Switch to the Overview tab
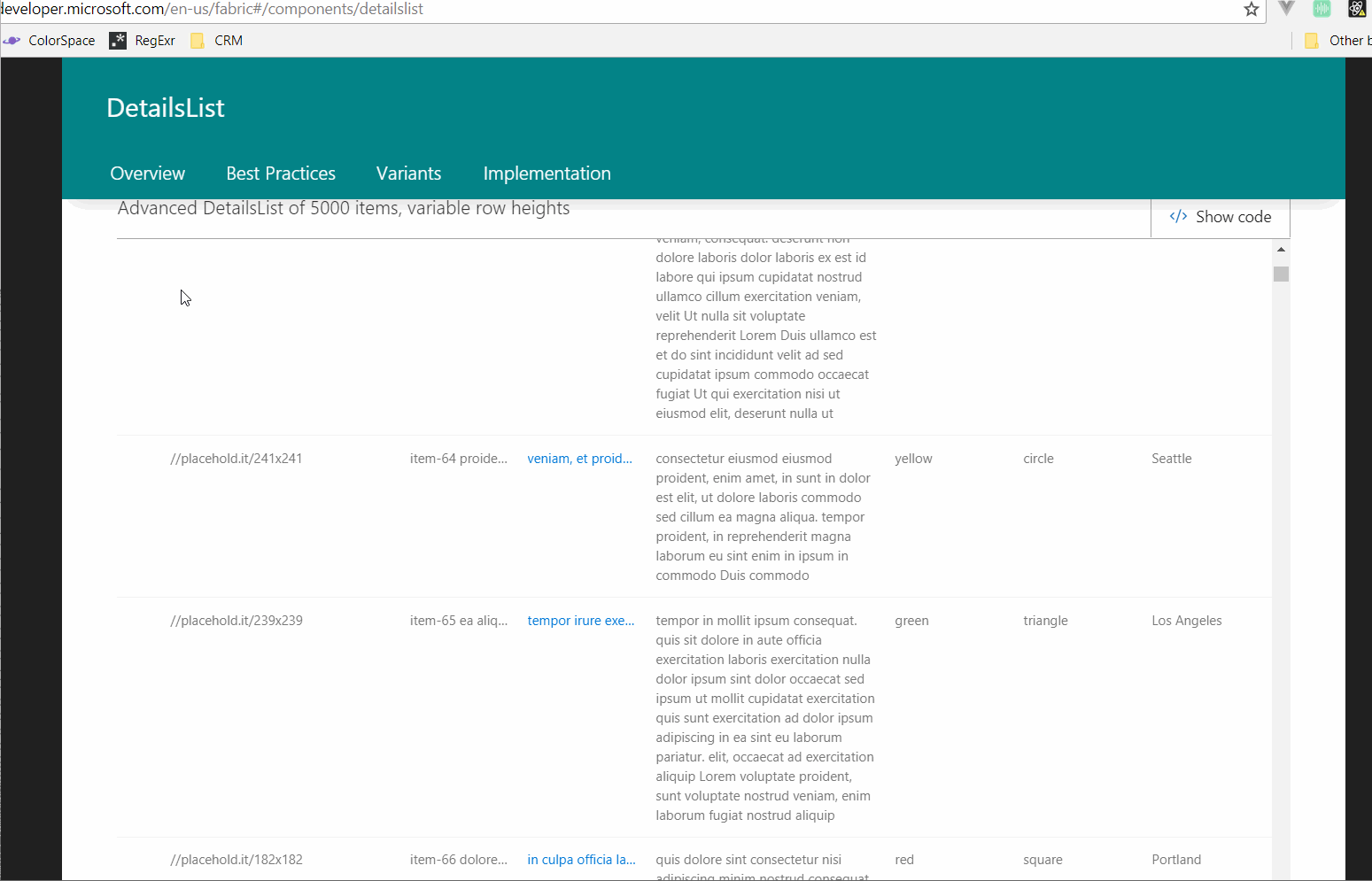This screenshot has height=881, width=1372. point(147,173)
